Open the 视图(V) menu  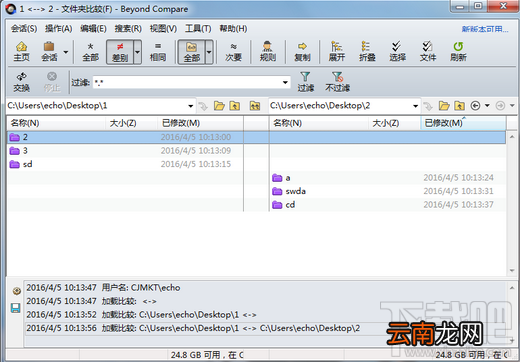coord(163,29)
